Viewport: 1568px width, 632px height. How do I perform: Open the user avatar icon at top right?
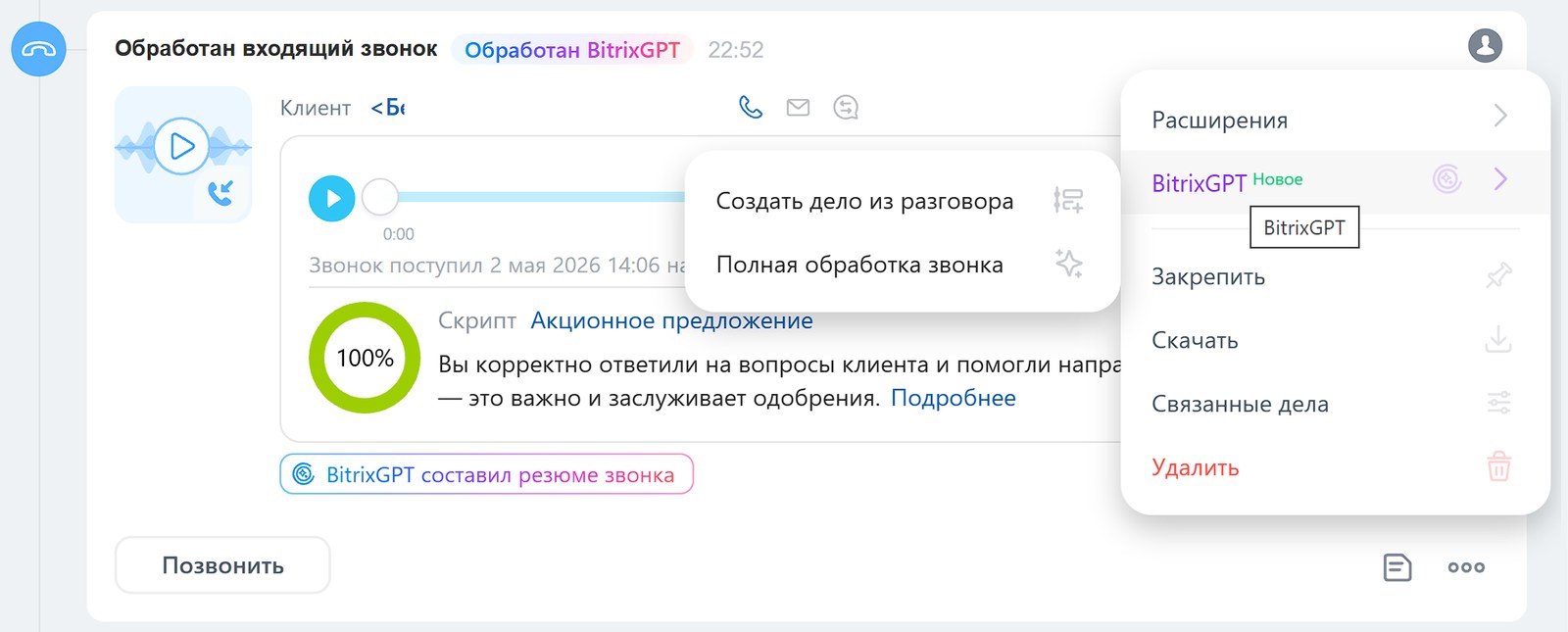(1485, 45)
